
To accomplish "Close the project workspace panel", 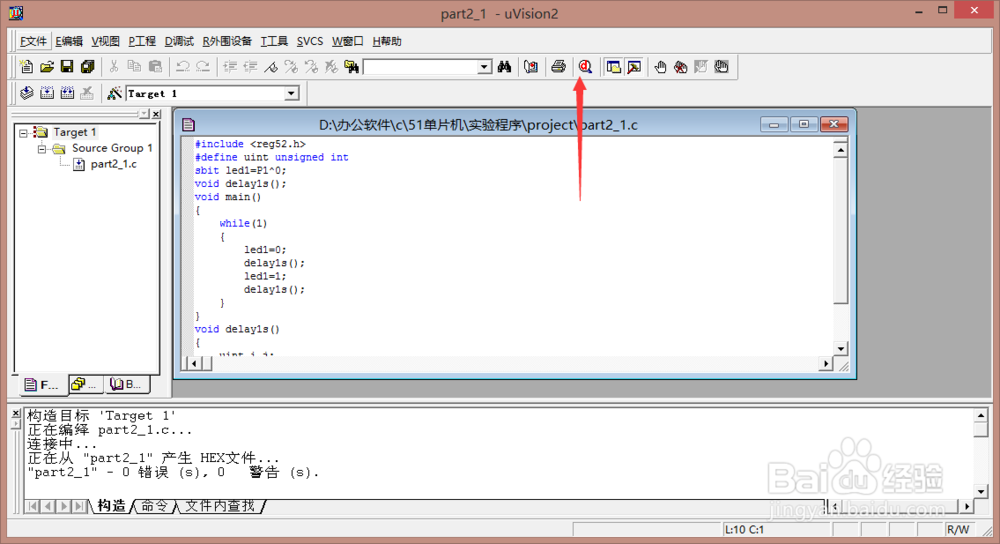I will coord(156,114).
